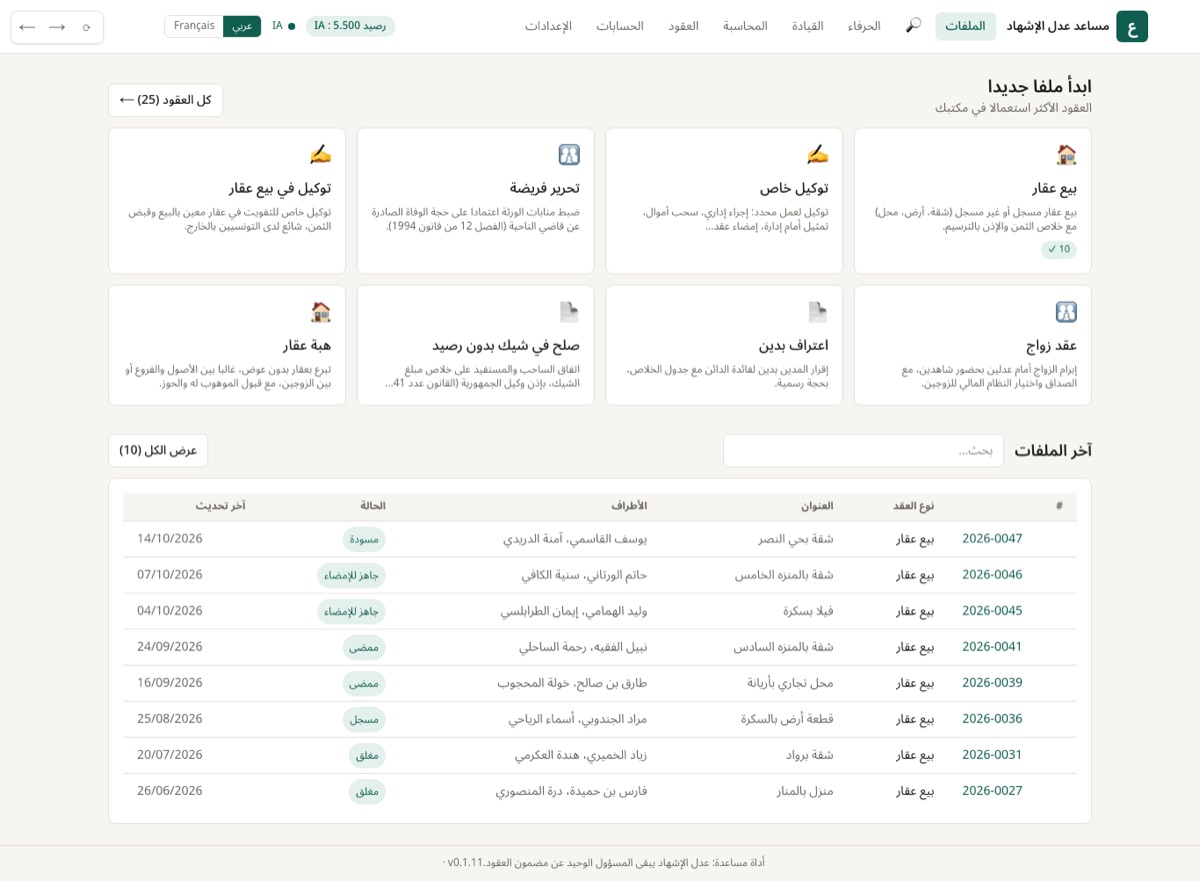Click the forward arrow navigation icon
Viewport: 1200px width, 881px height.
coord(57,27)
